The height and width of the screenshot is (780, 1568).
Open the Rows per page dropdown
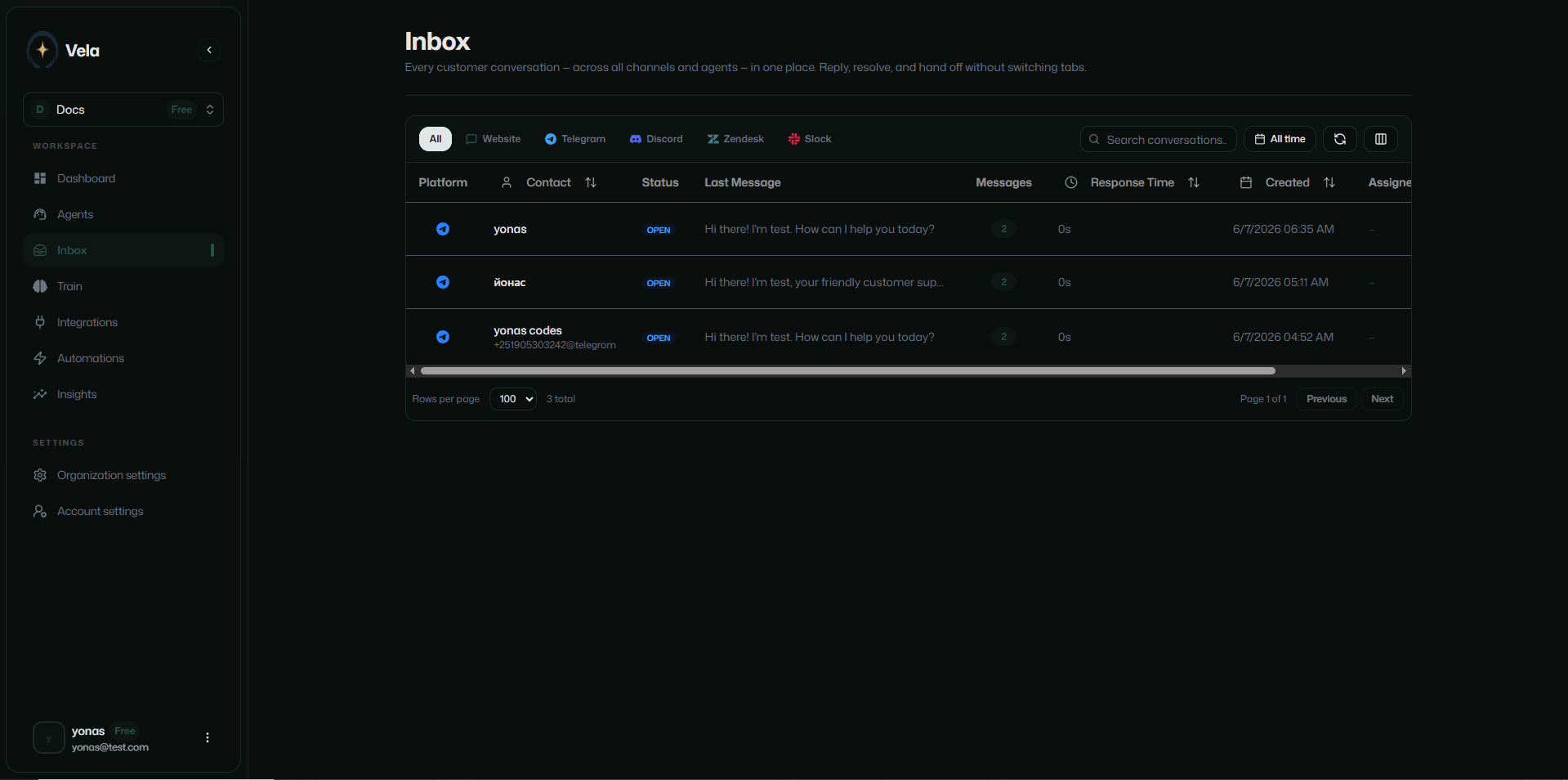513,399
